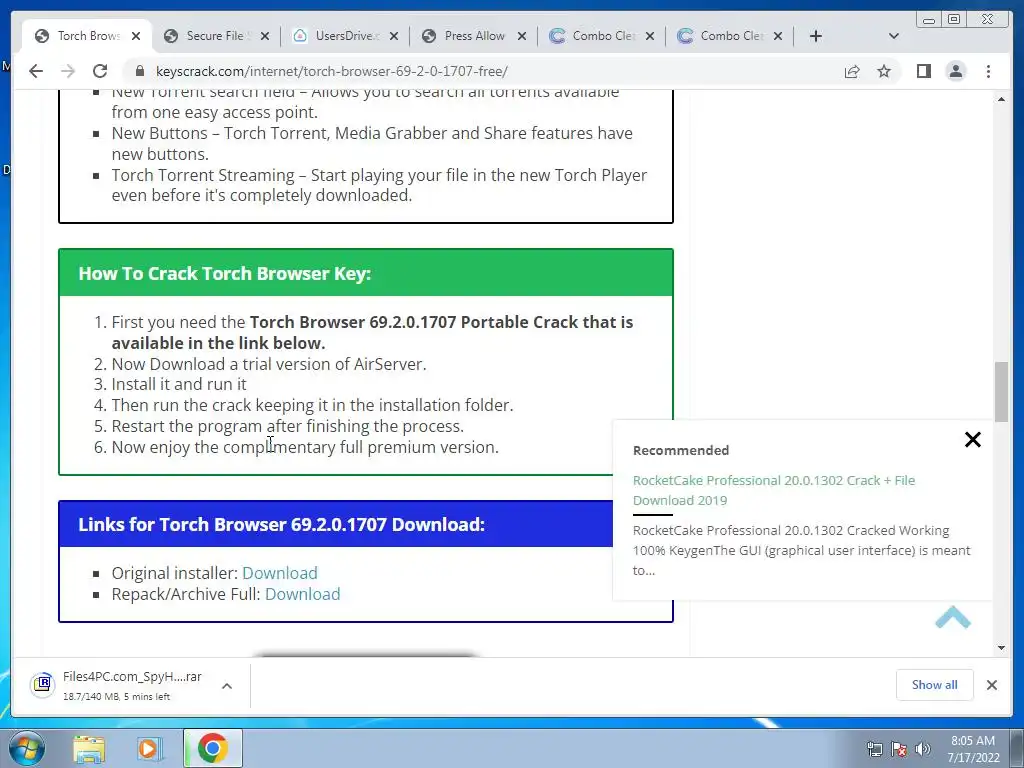
Task: Click the 'Restart the program' step text
Action: click(x=287, y=426)
